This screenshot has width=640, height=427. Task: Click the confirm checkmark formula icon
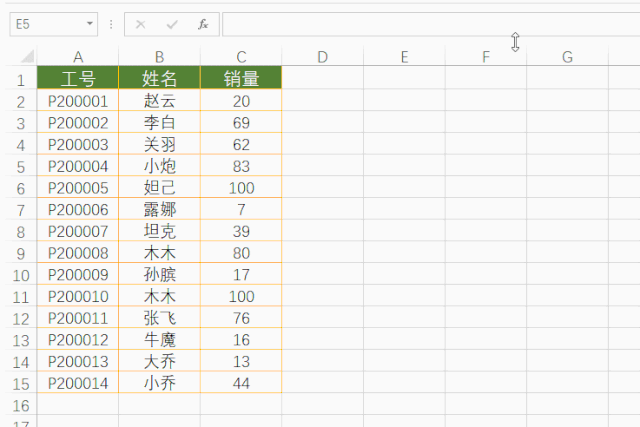pos(172,24)
